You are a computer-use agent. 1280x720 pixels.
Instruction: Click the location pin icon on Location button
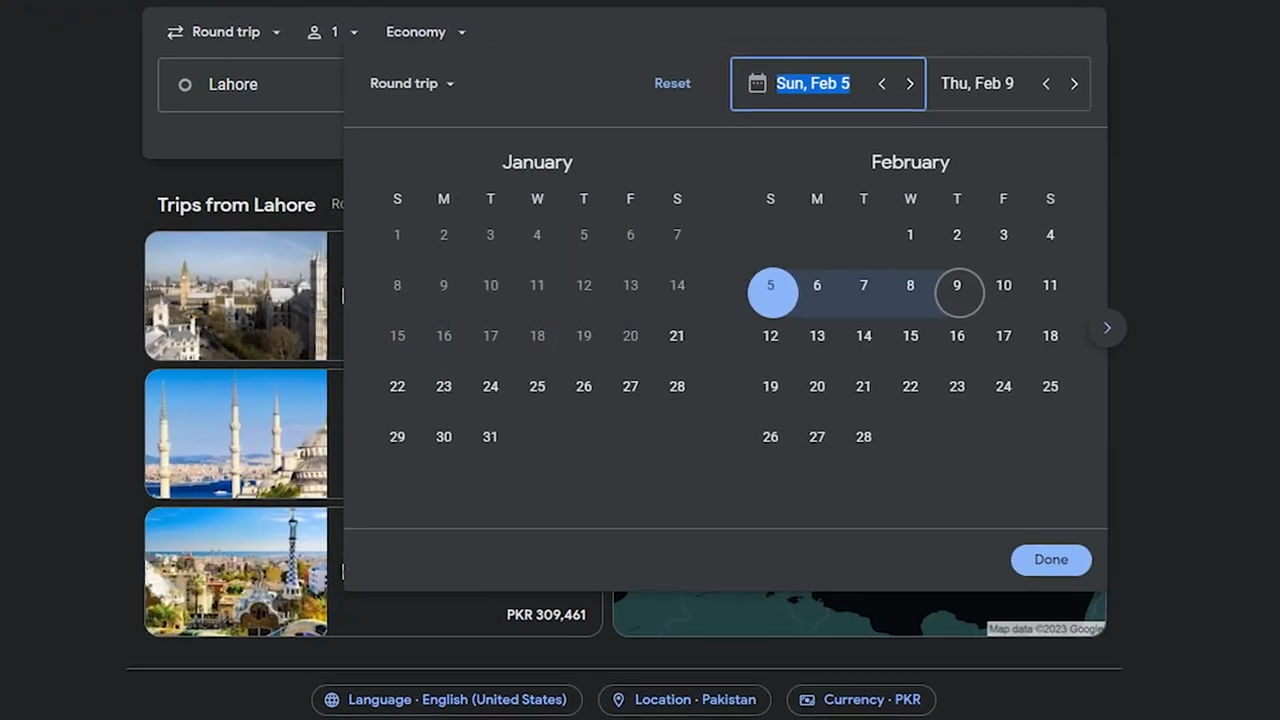tap(618, 699)
